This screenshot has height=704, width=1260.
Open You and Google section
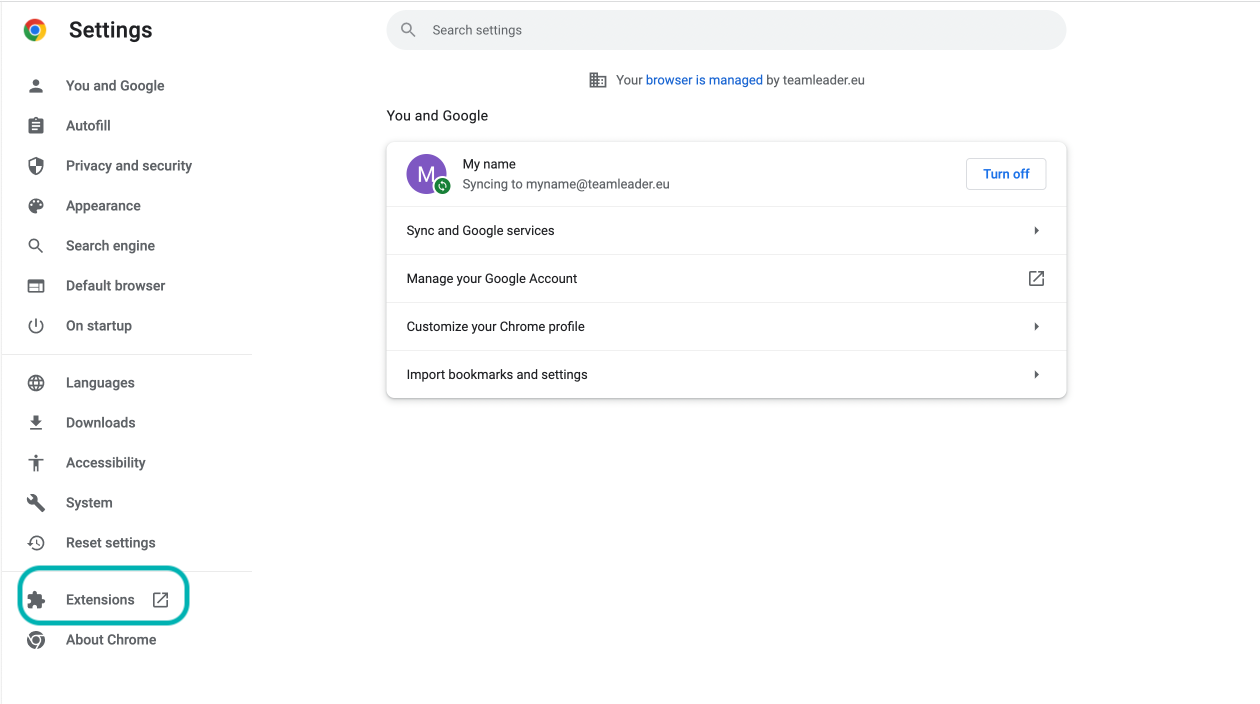tap(115, 86)
